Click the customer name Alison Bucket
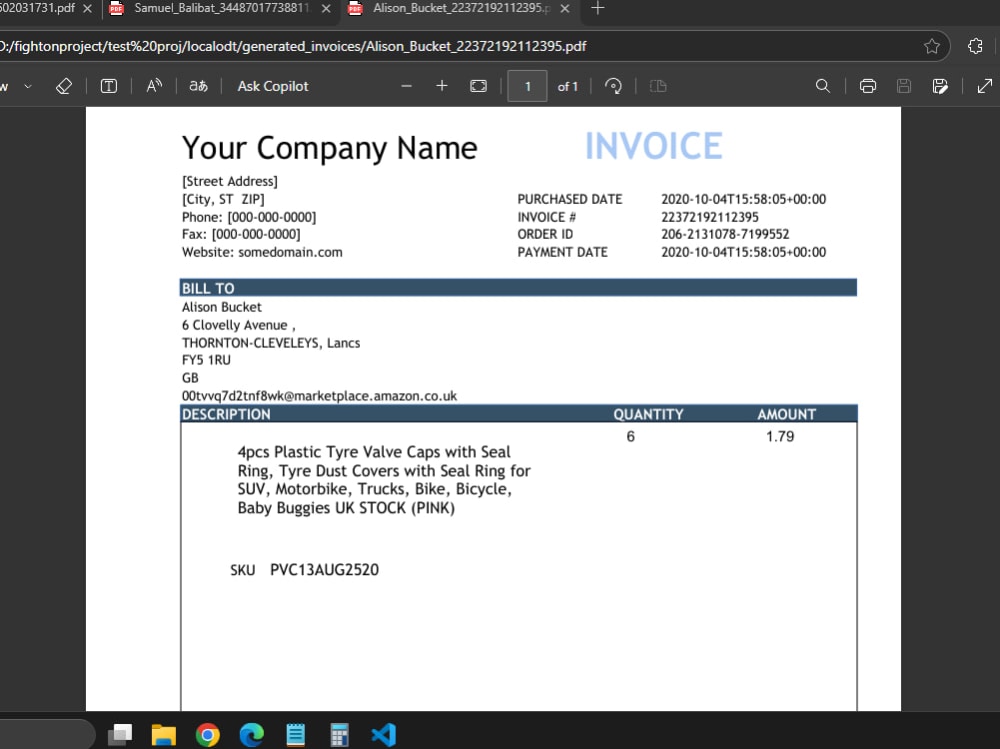1000x749 pixels. click(221, 307)
